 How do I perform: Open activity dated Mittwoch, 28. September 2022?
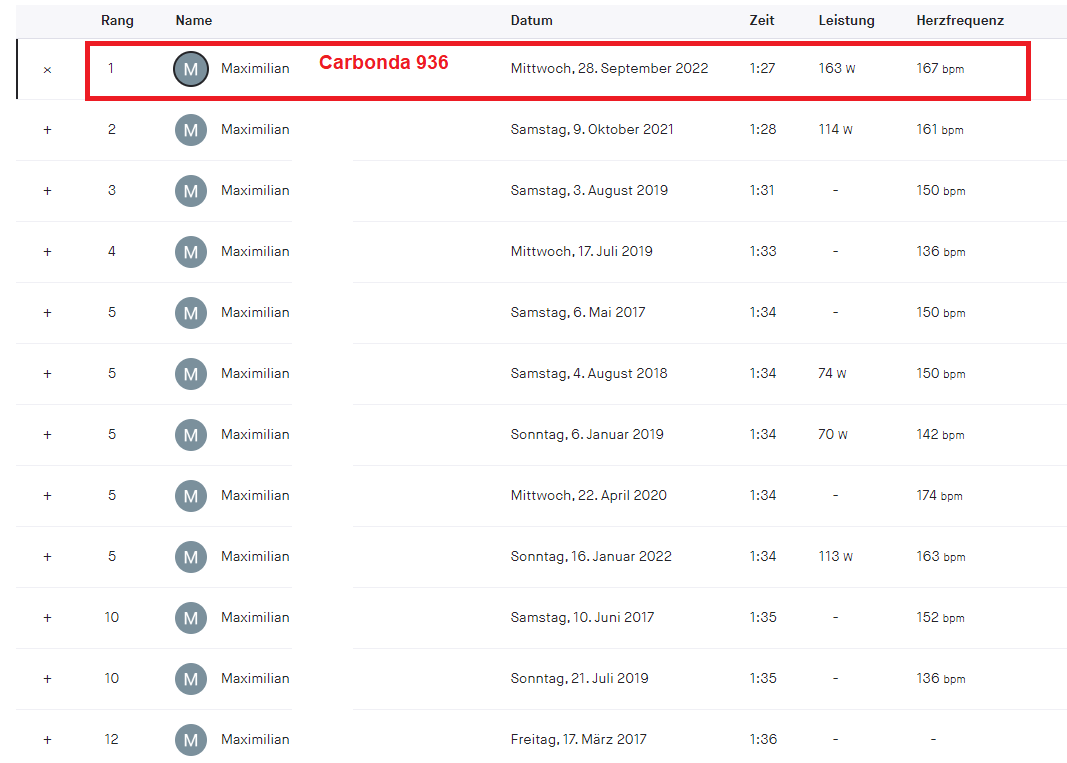point(609,69)
